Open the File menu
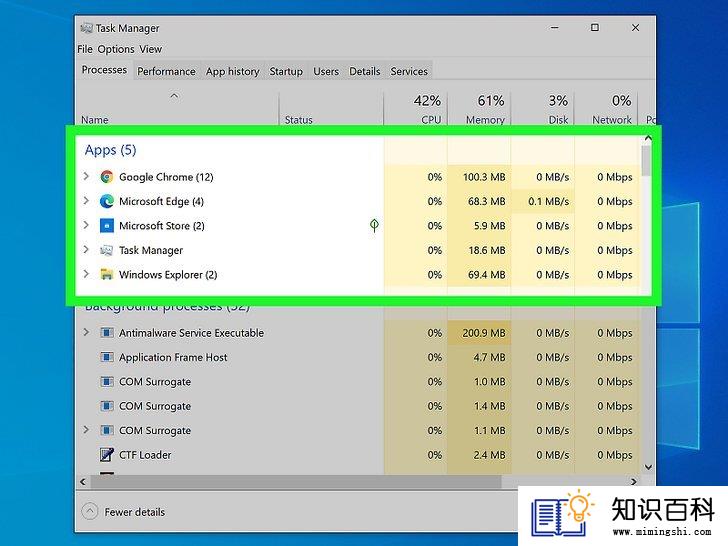This screenshot has height=546, width=728. tap(85, 49)
